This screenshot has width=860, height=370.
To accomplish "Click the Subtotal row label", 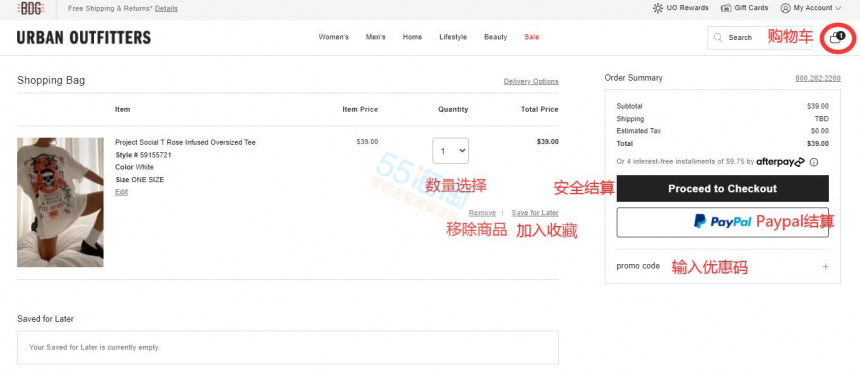I will [629, 106].
